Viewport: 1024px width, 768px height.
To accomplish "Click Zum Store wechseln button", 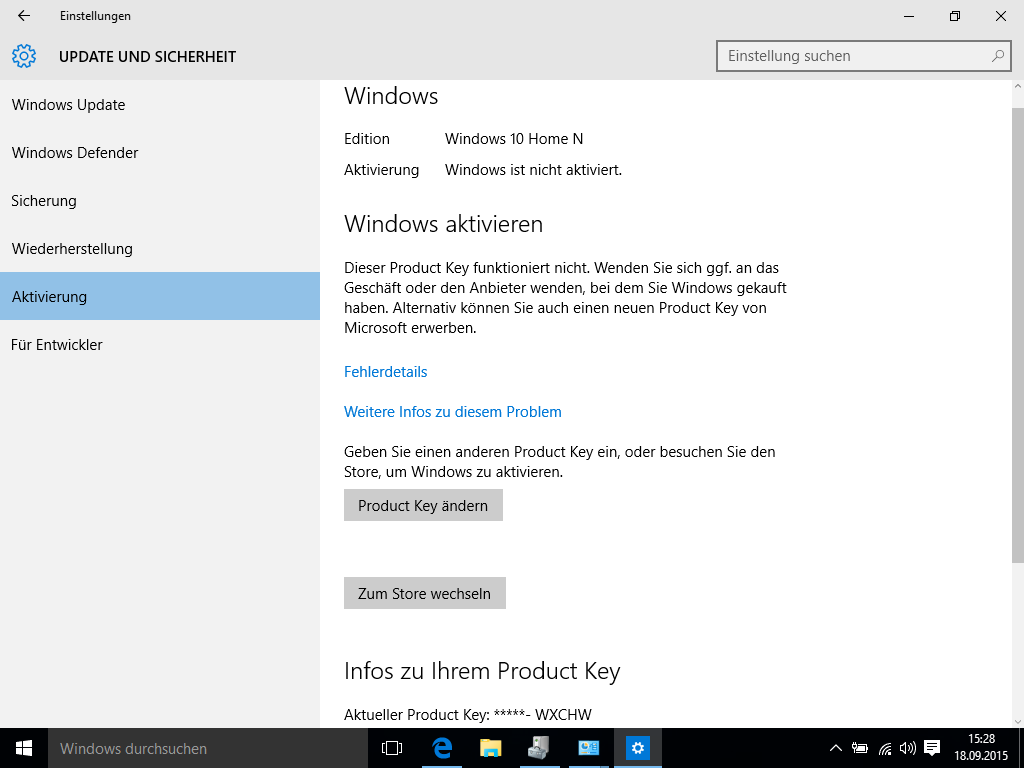I will (x=424, y=593).
